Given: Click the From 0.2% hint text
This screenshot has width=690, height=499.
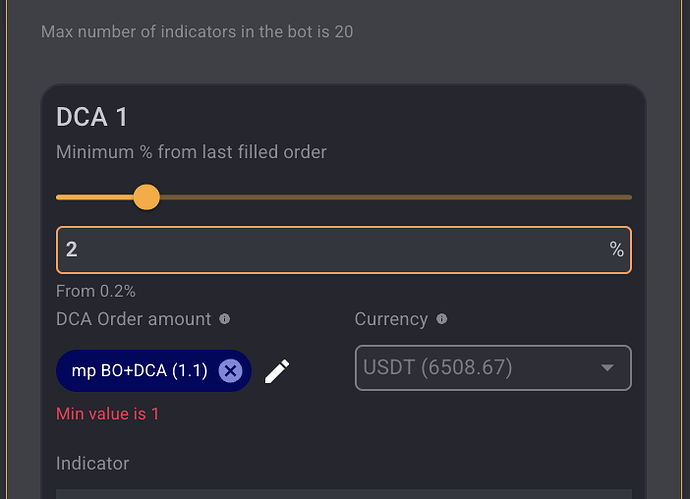Looking at the screenshot, I should point(96,291).
